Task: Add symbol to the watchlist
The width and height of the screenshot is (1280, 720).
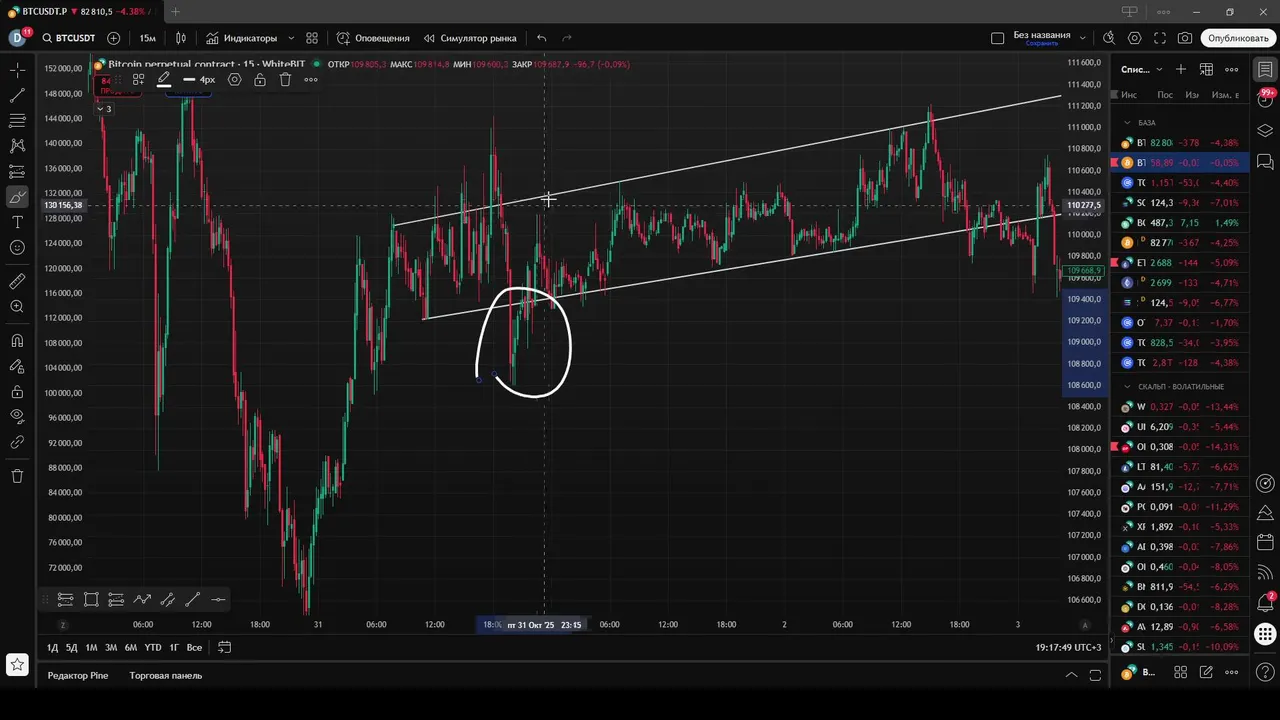Action: click(x=1181, y=69)
